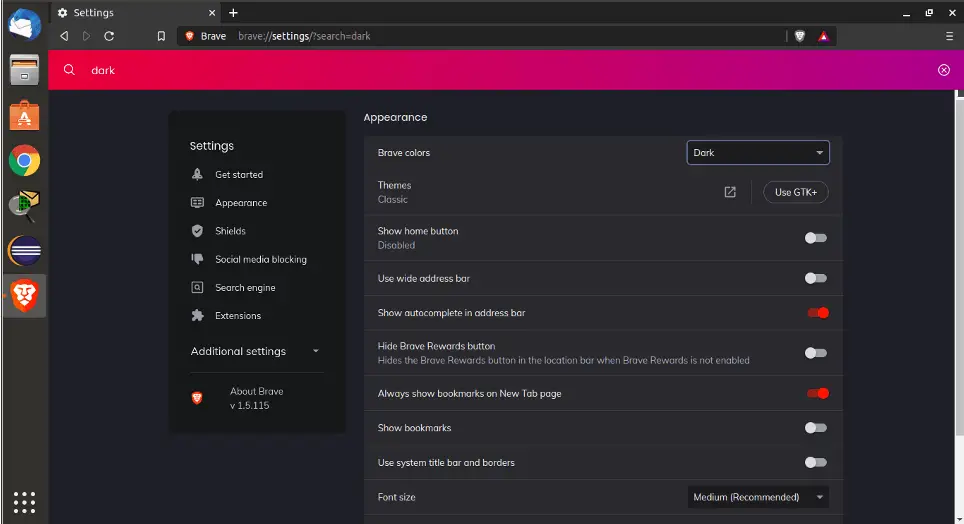964x524 pixels.
Task: Open the Brave colors dropdown
Action: 757,153
